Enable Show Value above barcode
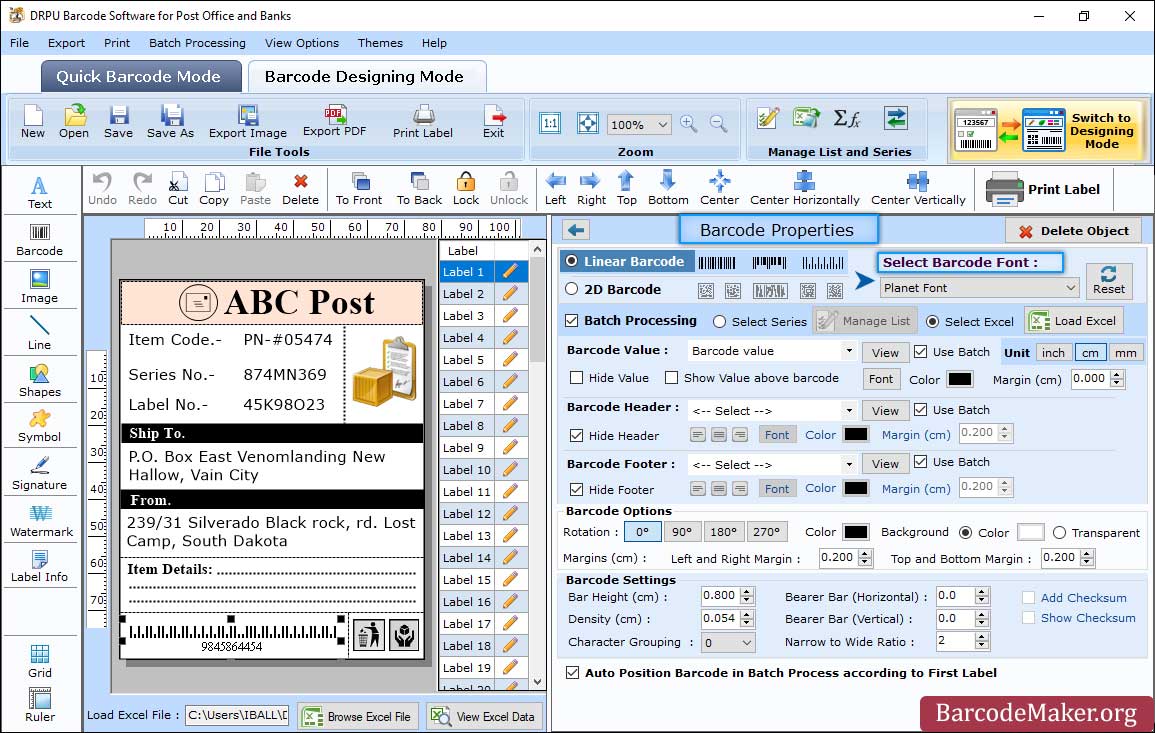 tap(671, 378)
